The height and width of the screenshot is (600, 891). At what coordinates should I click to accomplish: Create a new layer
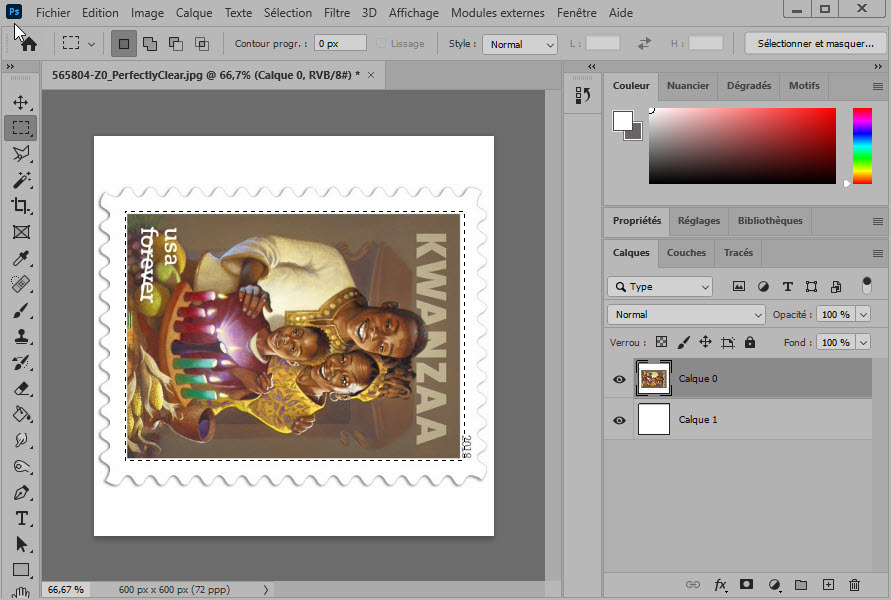[828, 585]
